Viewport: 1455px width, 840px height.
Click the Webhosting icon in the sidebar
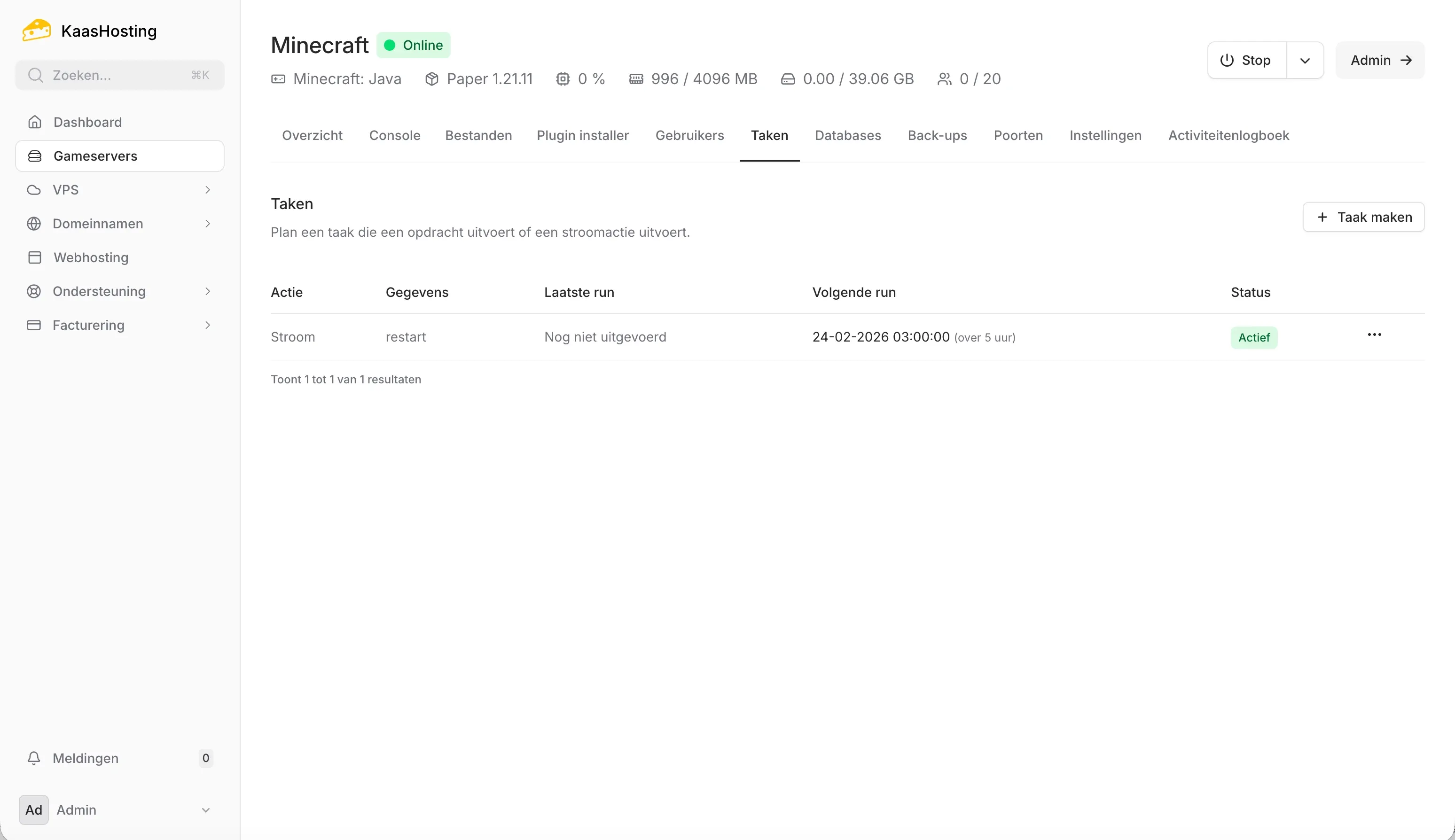(34, 257)
